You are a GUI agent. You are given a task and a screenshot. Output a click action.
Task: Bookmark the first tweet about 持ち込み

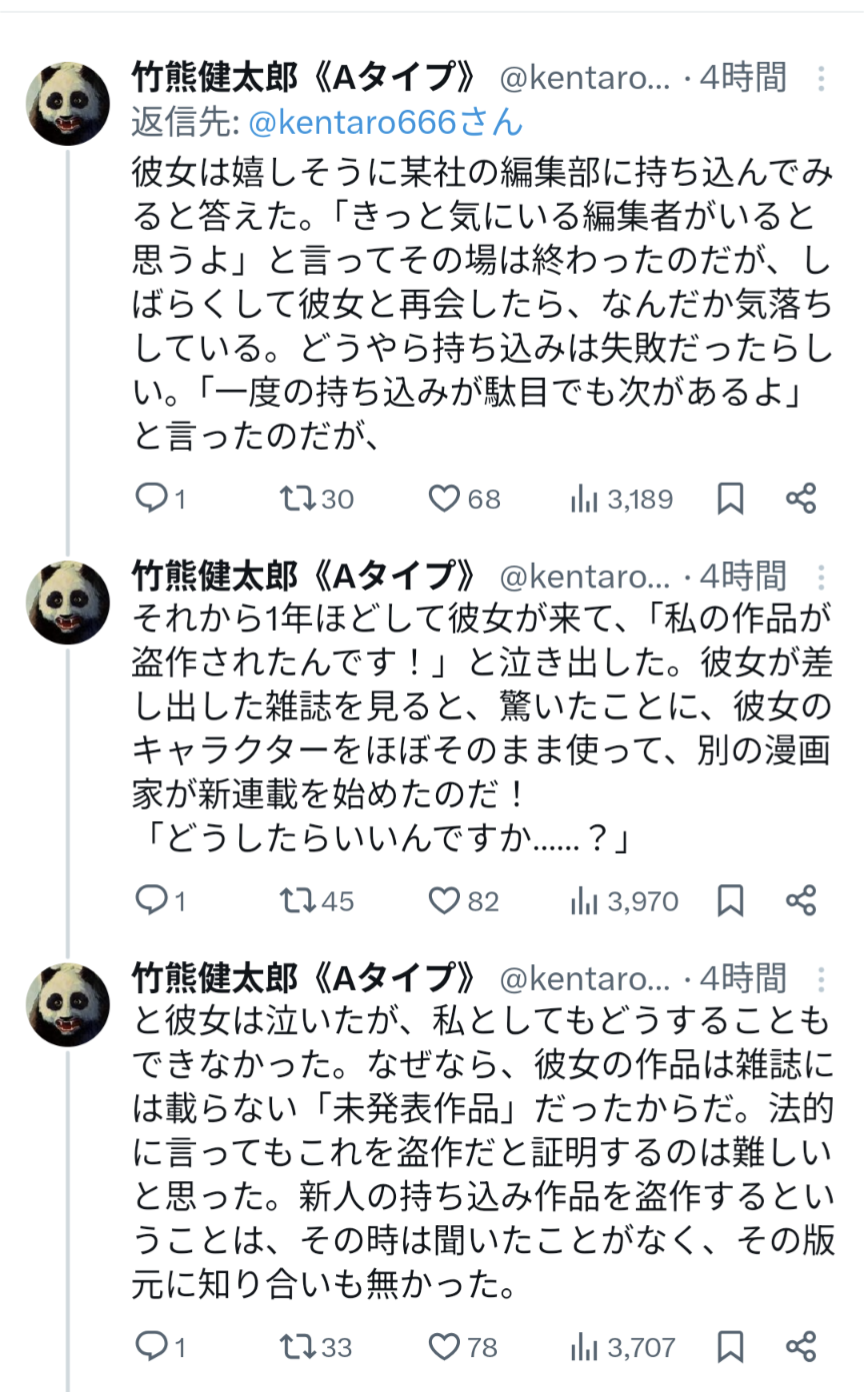(731, 498)
